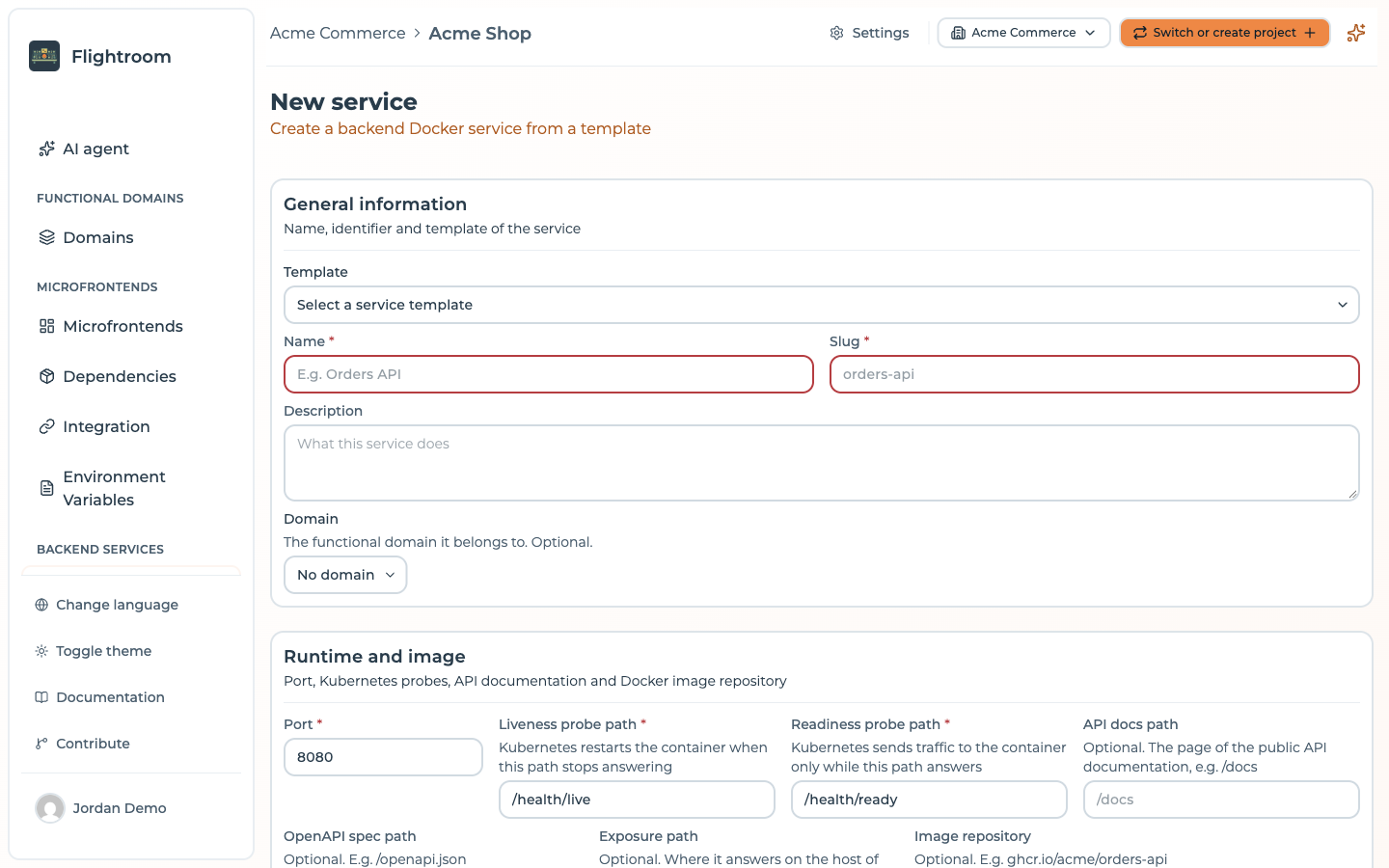Navigate to Domains in sidebar
Image resolution: width=1389 pixels, height=868 pixels.
pyautogui.click(x=98, y=237)
